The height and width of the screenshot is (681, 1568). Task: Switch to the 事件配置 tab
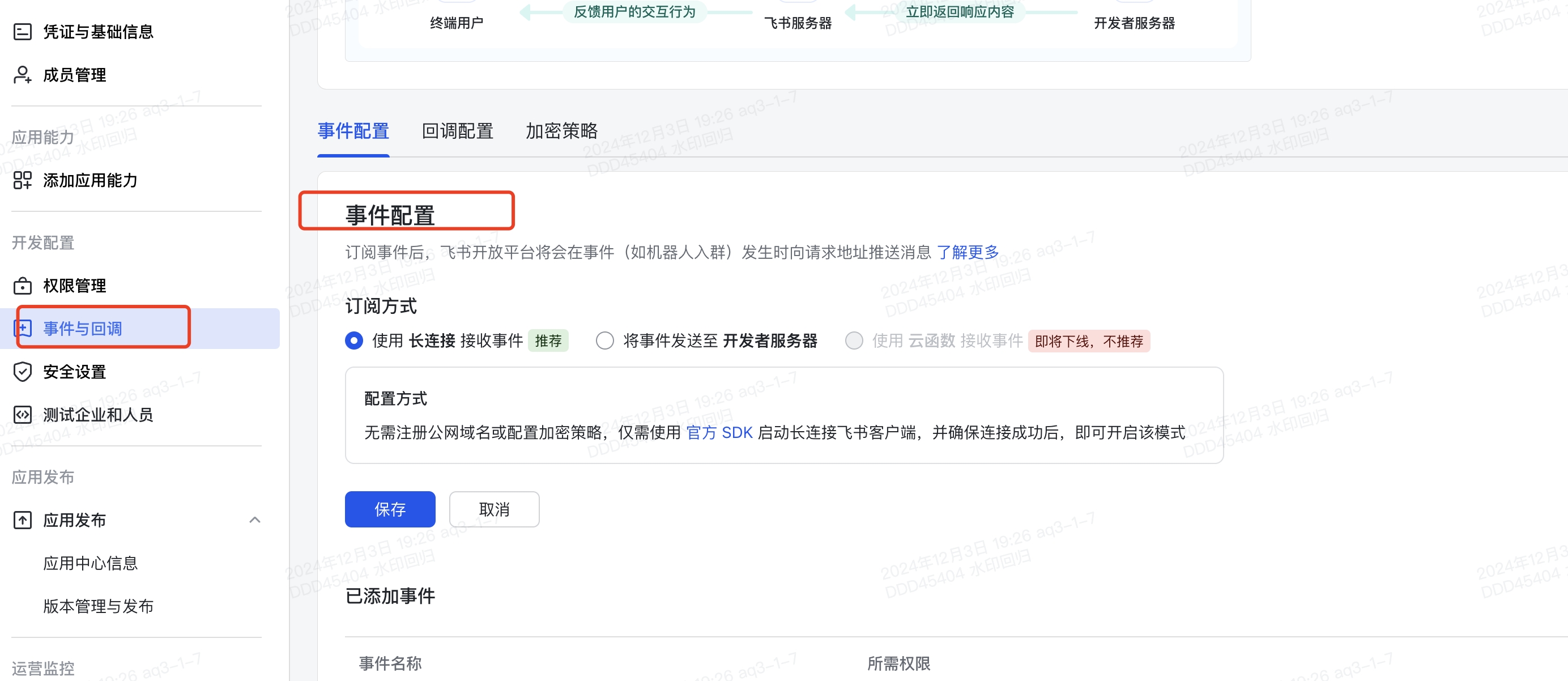click(353, 131)
